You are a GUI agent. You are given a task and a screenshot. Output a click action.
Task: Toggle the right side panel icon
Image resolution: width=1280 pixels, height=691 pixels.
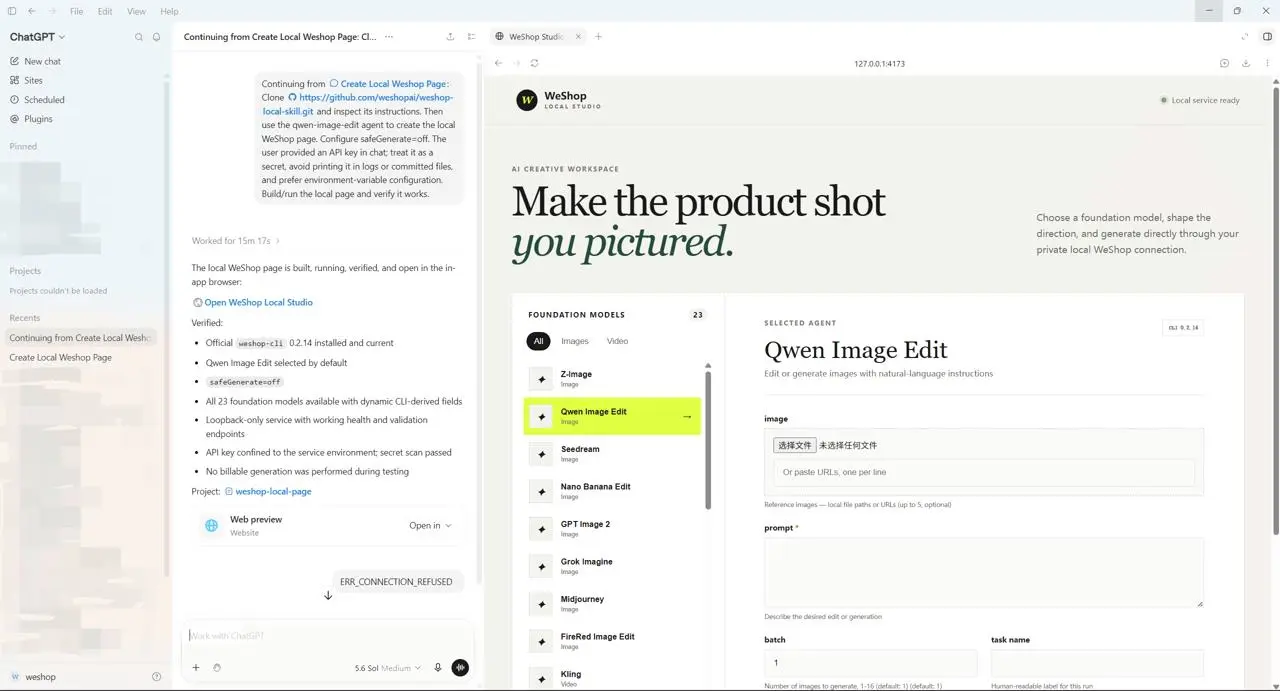pyautogui.click(x=1267, y=37)
